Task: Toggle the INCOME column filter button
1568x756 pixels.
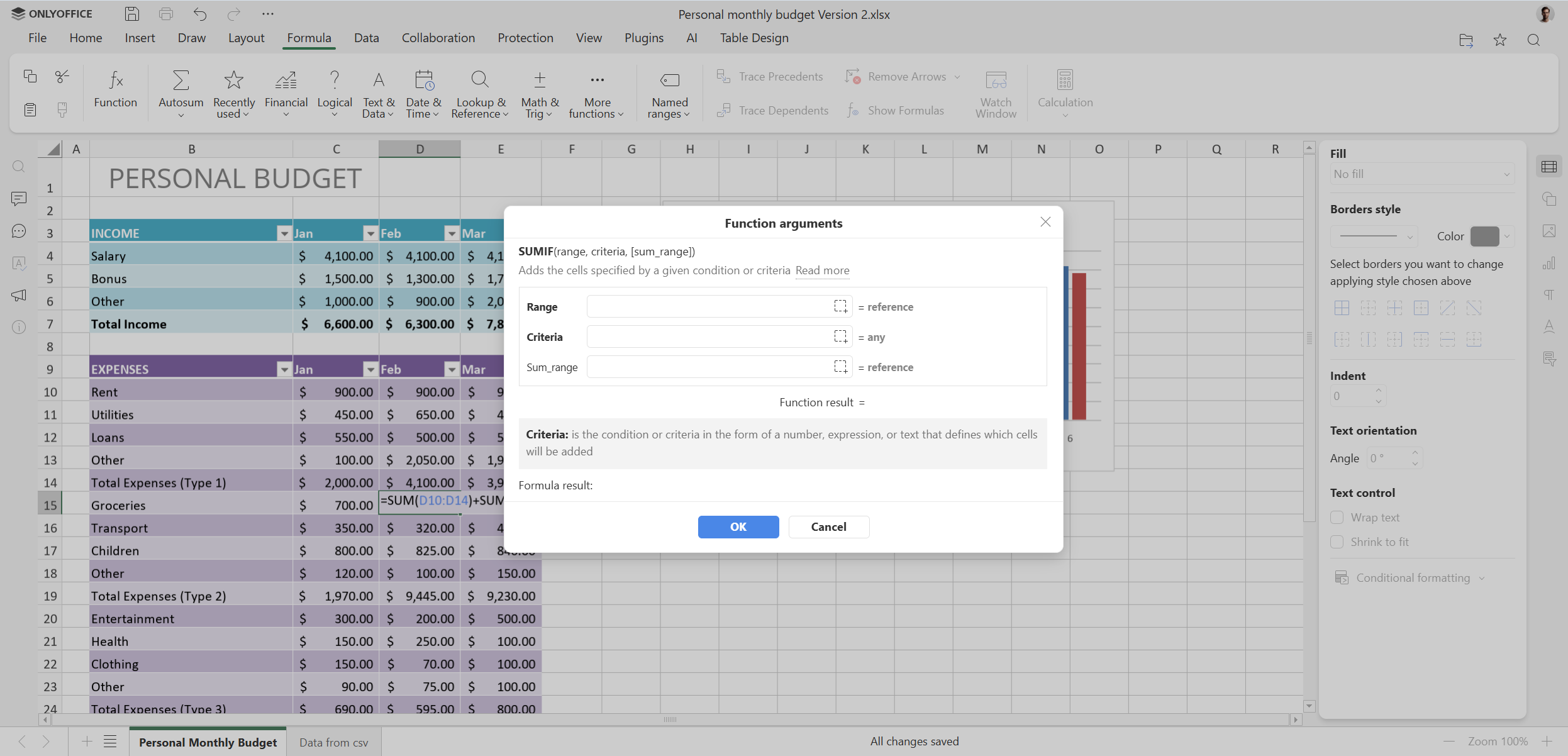Action: 284,233
